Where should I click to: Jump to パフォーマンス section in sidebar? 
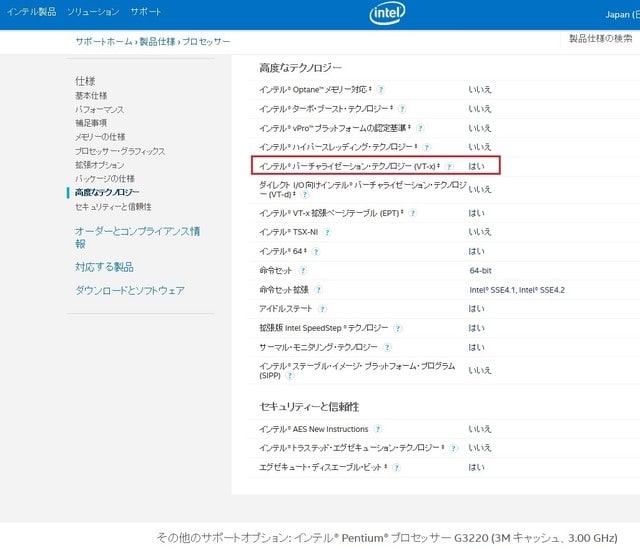click(x=99, y=109)
